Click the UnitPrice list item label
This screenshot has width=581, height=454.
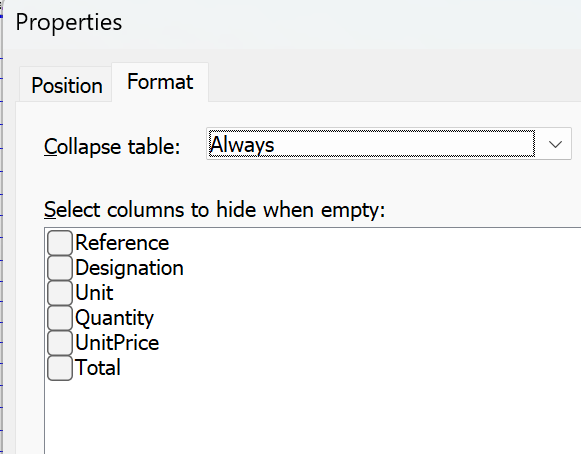(x=117, y=343)
